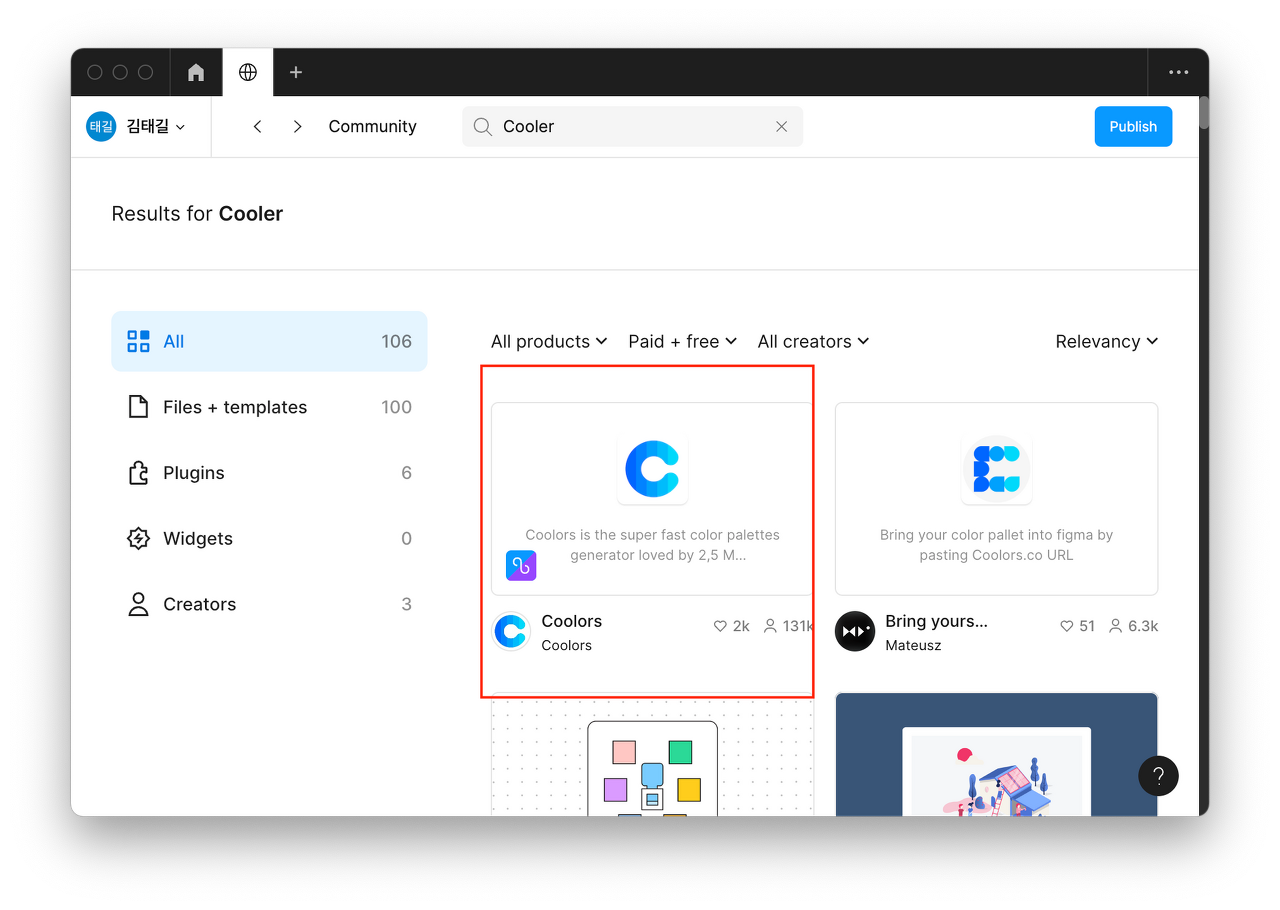Open the house illustration thumbnail

[x=996, y=754]
